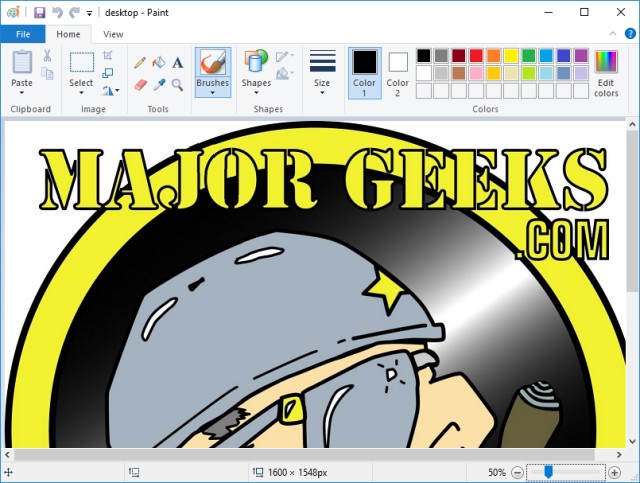The width and height of the screenshot is (640, 483).
Task: Open Customize Quick Access Toolbar dropdown
Action: [x=89, y=13]
